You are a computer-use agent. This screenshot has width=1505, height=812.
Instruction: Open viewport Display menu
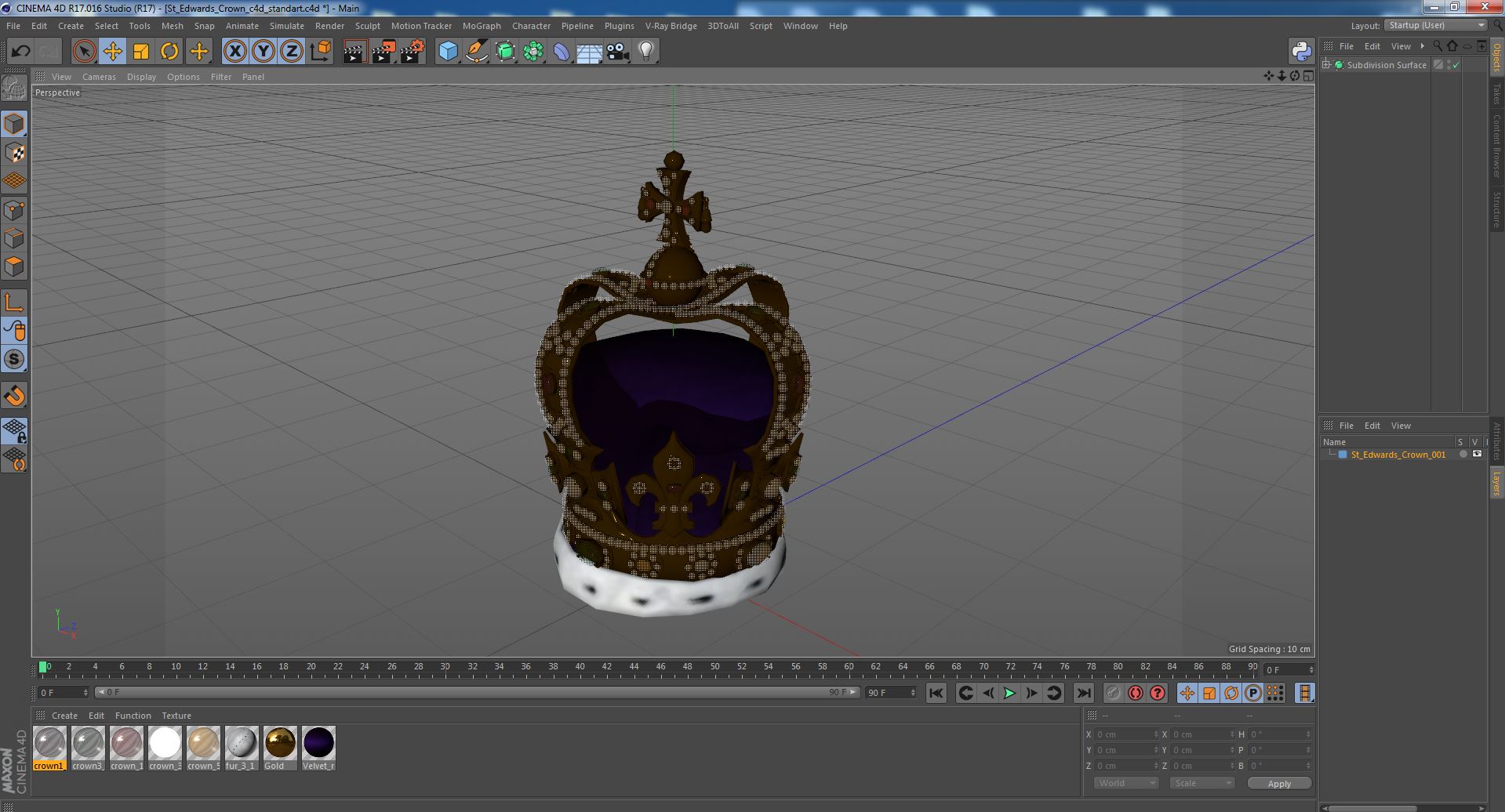pyautogui.click(x=141, y=77)
